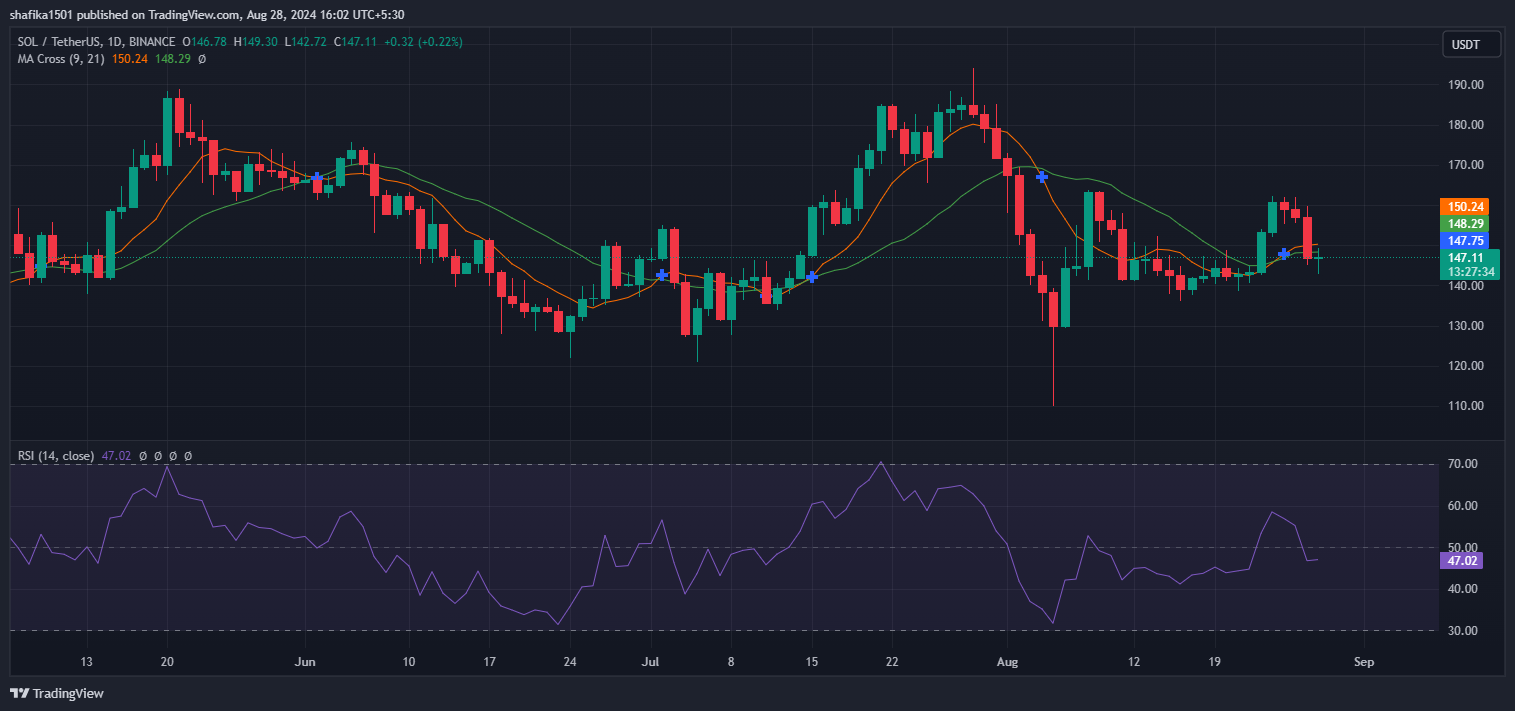This screenshot has height=711, width=1515.
Task: Toggle the SOL / TetherUS symbol legend
Action: coord(60,41)
